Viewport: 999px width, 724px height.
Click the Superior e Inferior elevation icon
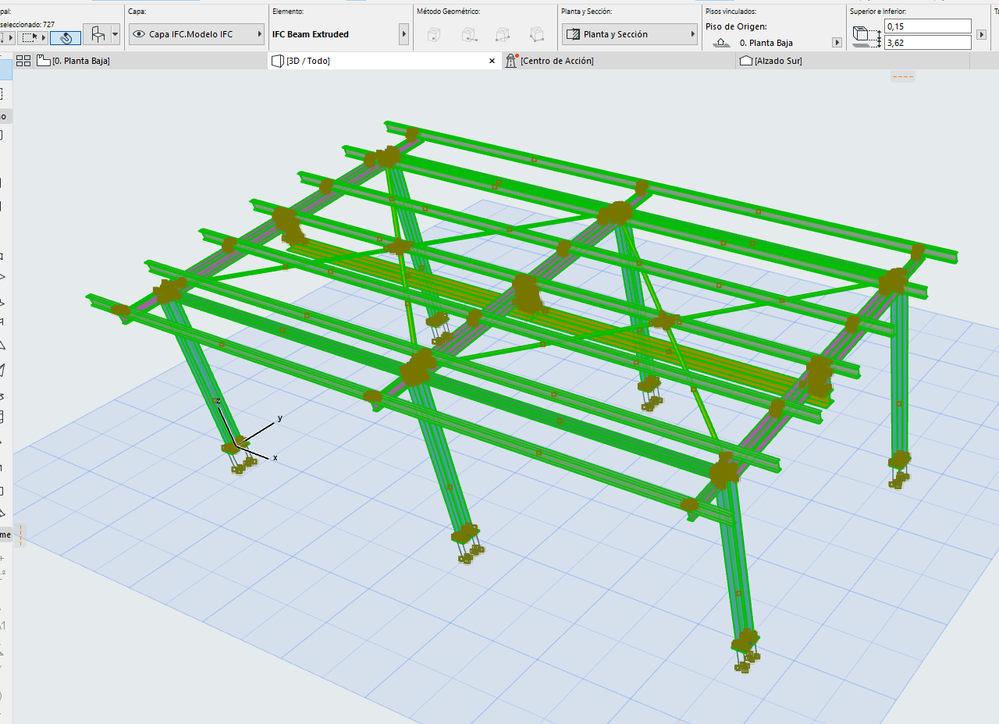[x=864, y=35]
